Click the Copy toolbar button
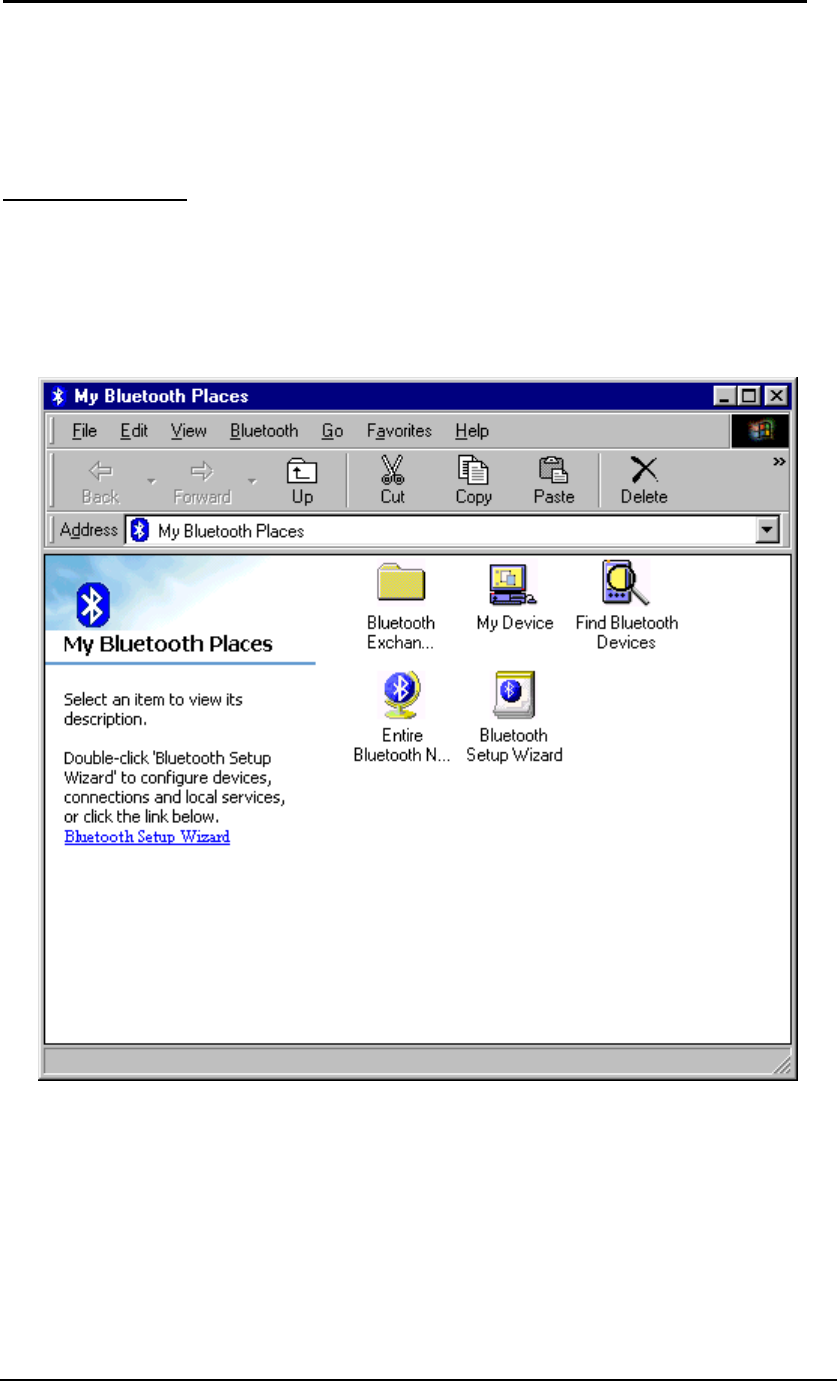The width and height of the screenshot is (837, 1381). [473, 479]
